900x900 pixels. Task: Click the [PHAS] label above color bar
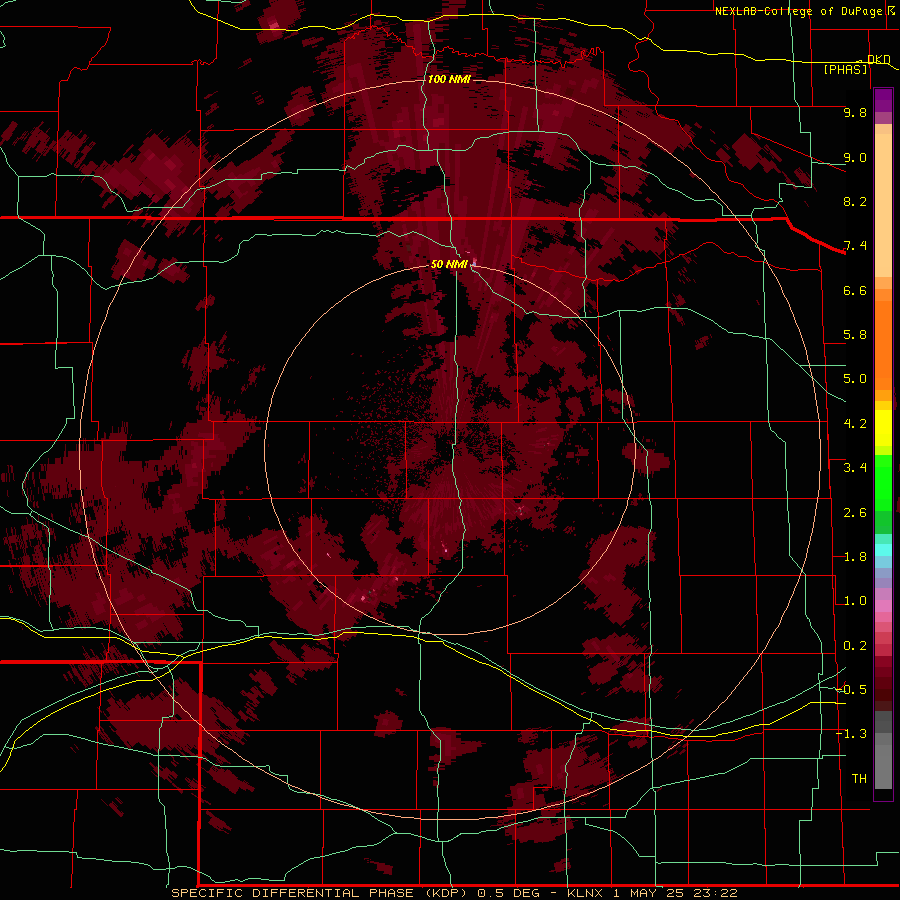click(x=845, y=69)
